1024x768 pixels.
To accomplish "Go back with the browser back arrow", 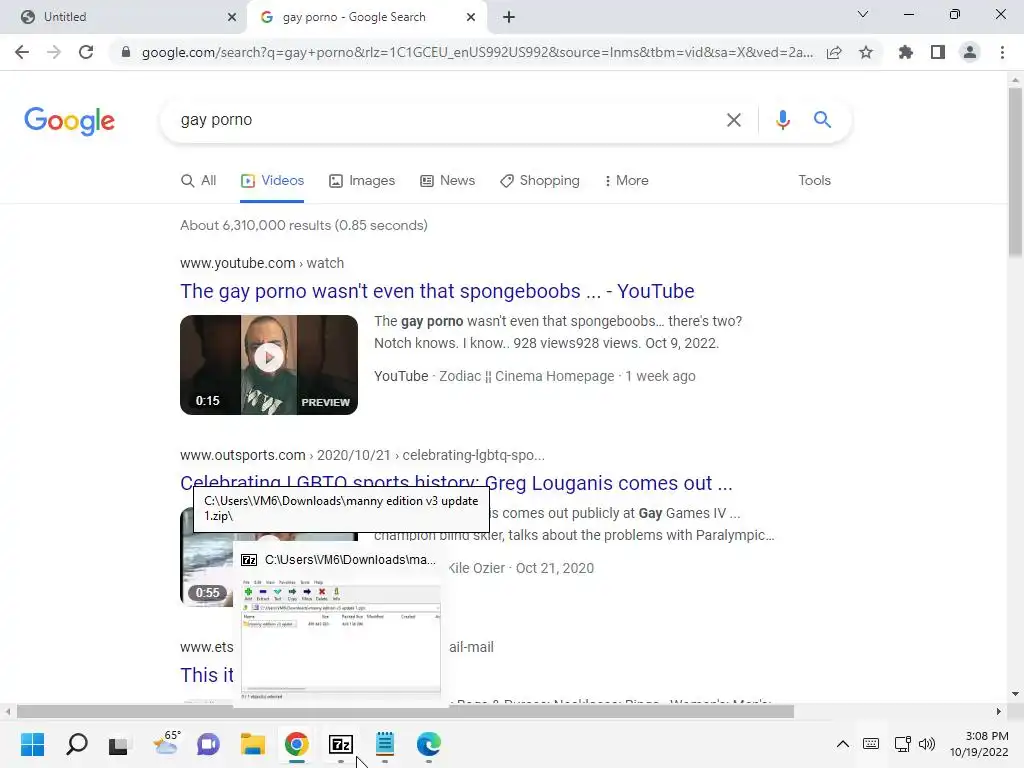I will pos(22,52).
